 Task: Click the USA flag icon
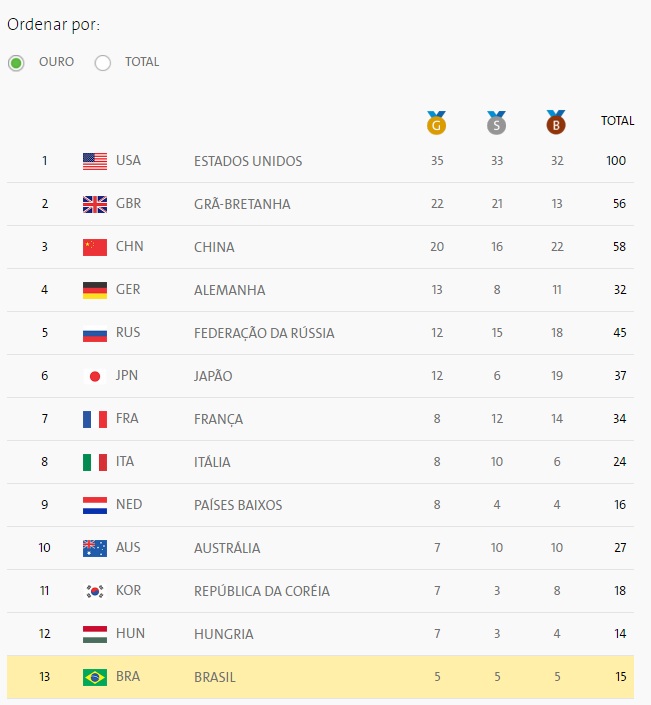(95, 161)
